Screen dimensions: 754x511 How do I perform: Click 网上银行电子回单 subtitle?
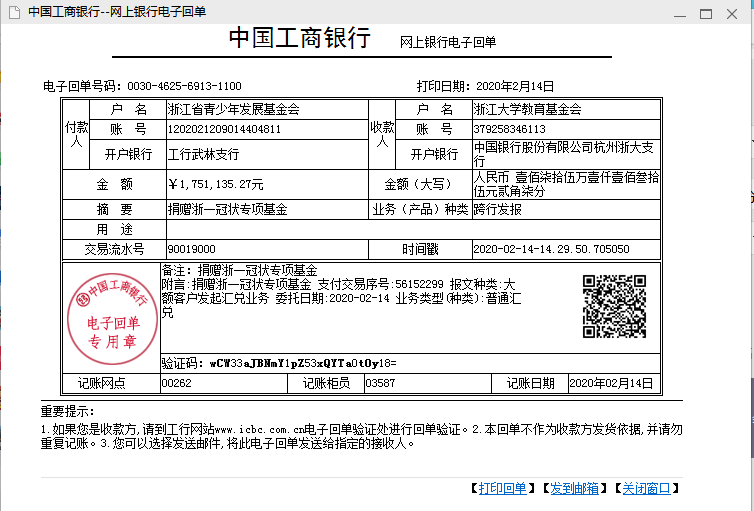coord(448,42)
